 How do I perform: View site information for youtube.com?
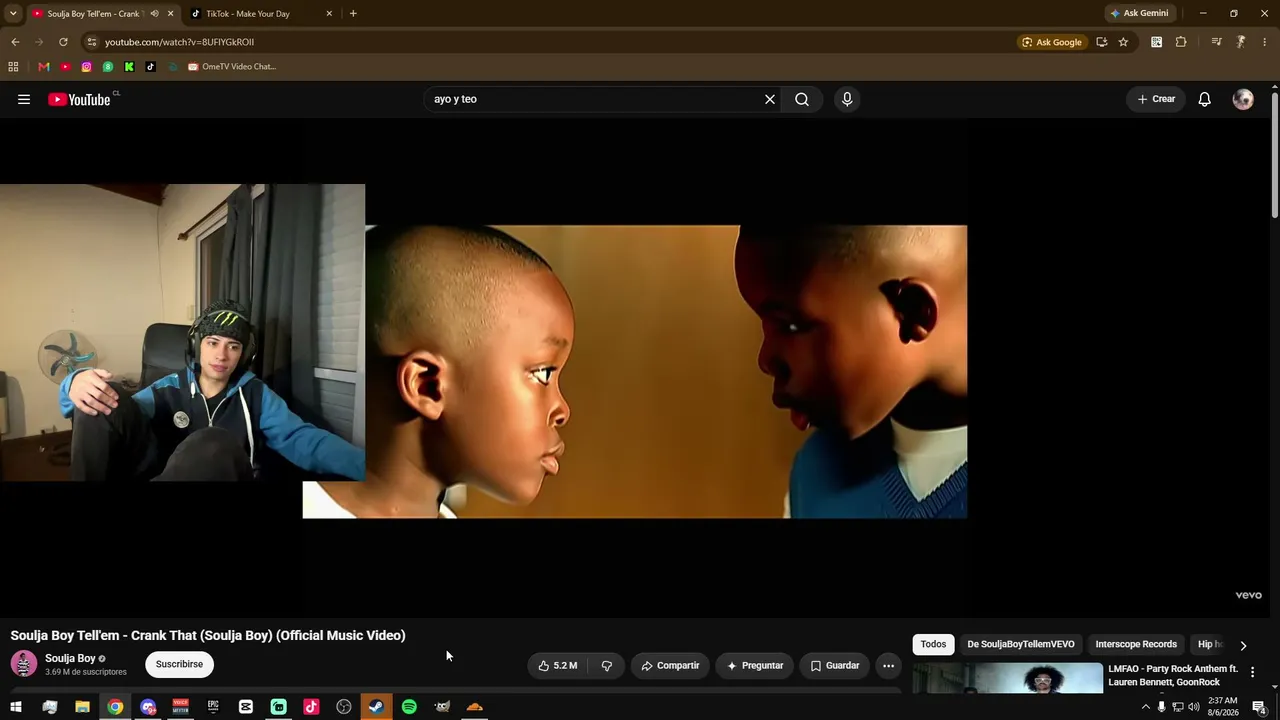[91, 42]
